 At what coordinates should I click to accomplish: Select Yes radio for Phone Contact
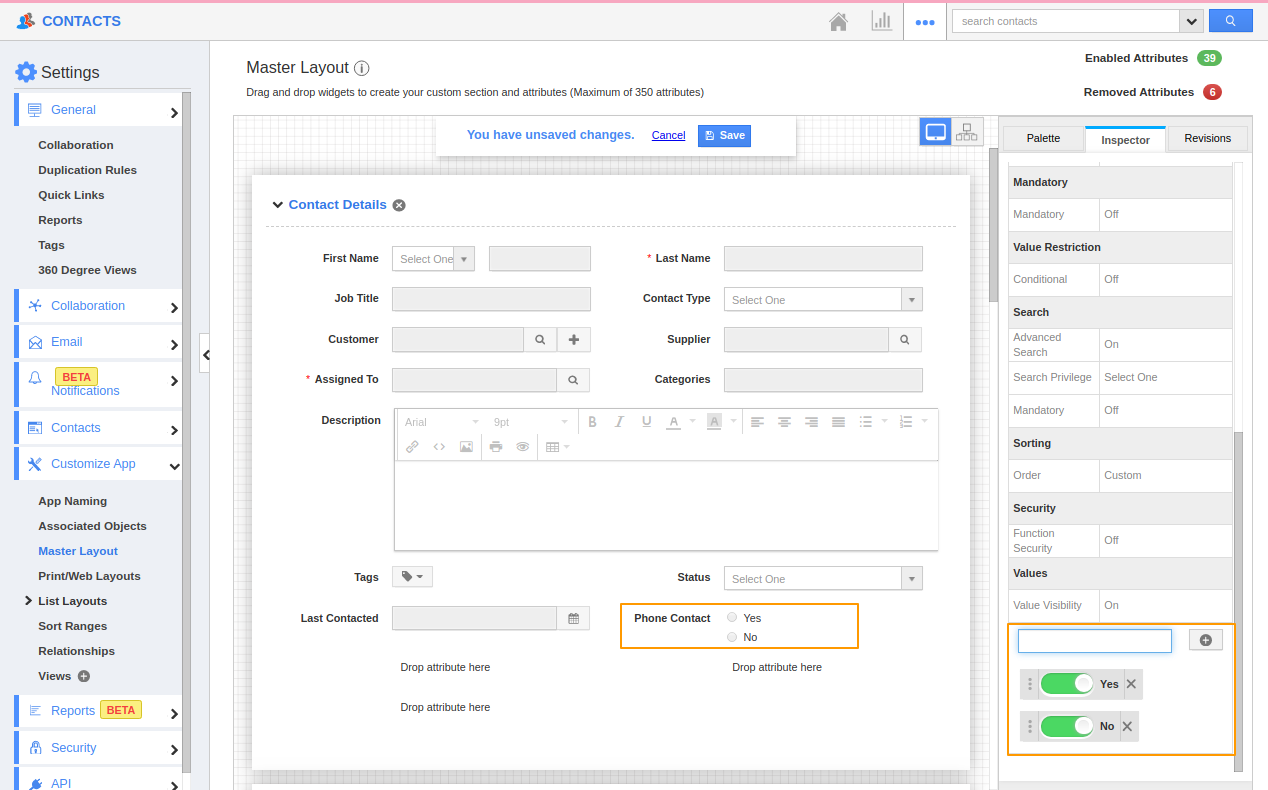point(732,618)
